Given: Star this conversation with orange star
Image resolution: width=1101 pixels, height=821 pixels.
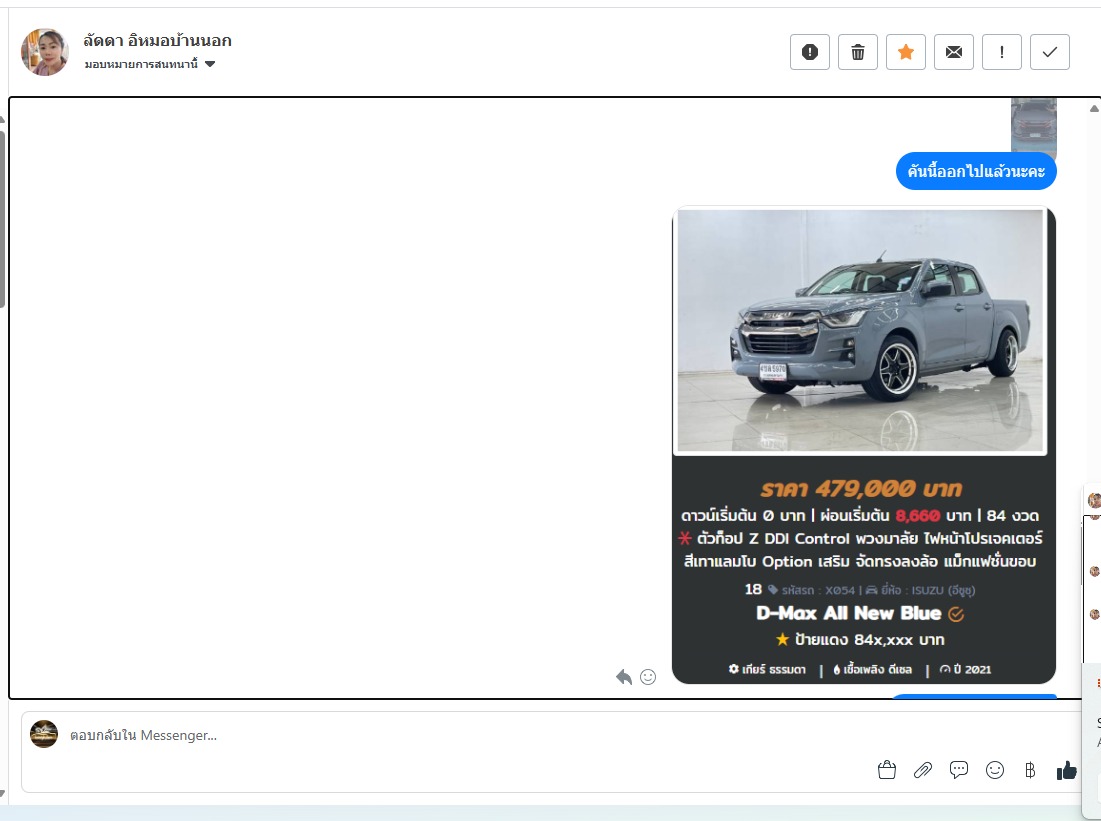Looking at the screenshot, I should click(x=906, y=52).
